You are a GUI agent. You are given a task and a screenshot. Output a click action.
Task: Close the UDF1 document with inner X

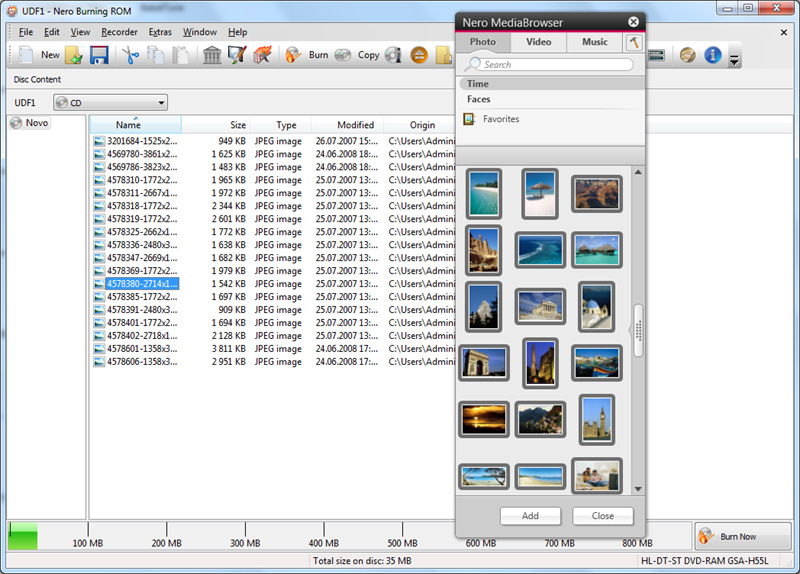pyautogui.click(x=784, y=32)
